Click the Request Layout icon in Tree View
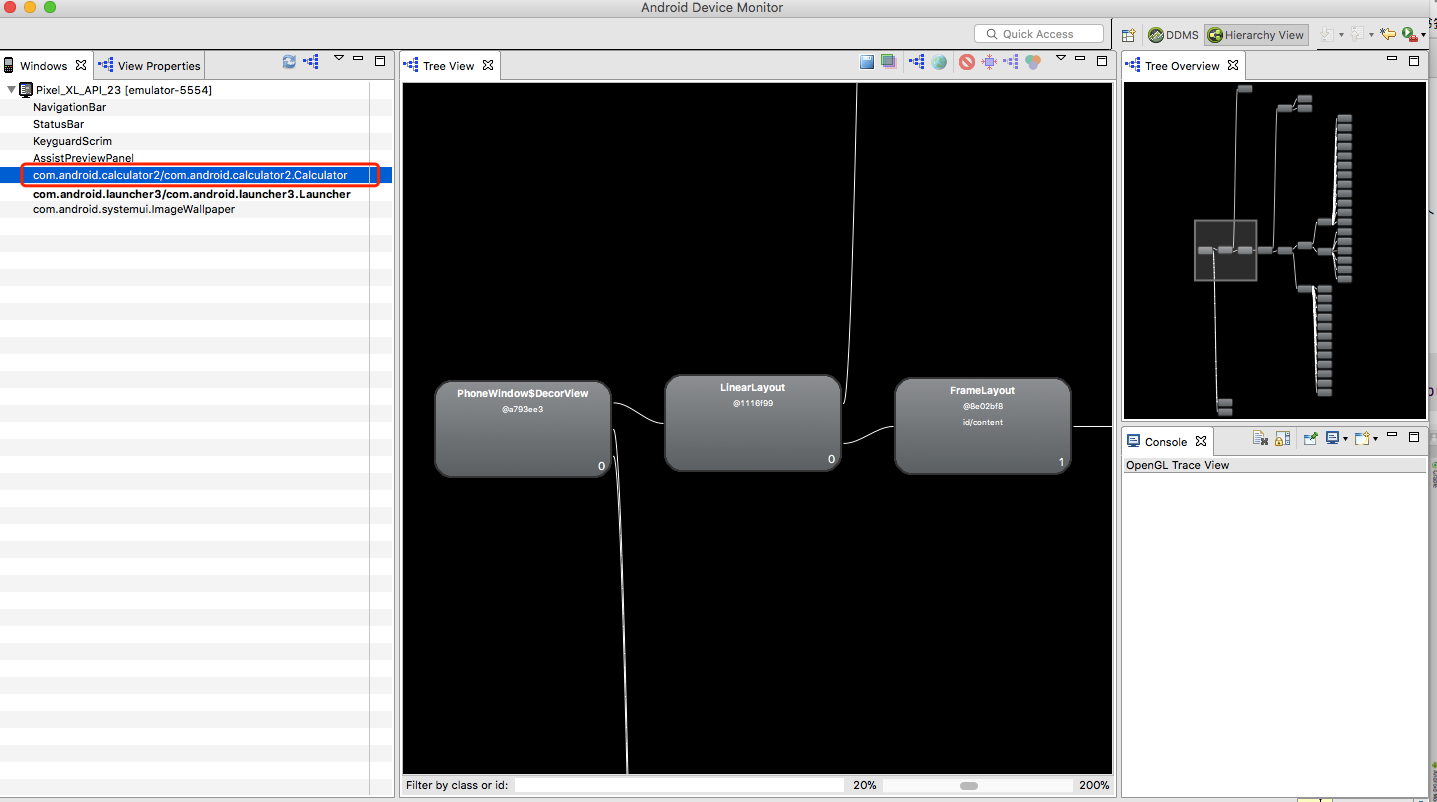This screenshot has height=802, width=1437. click(x=989, y=62)
